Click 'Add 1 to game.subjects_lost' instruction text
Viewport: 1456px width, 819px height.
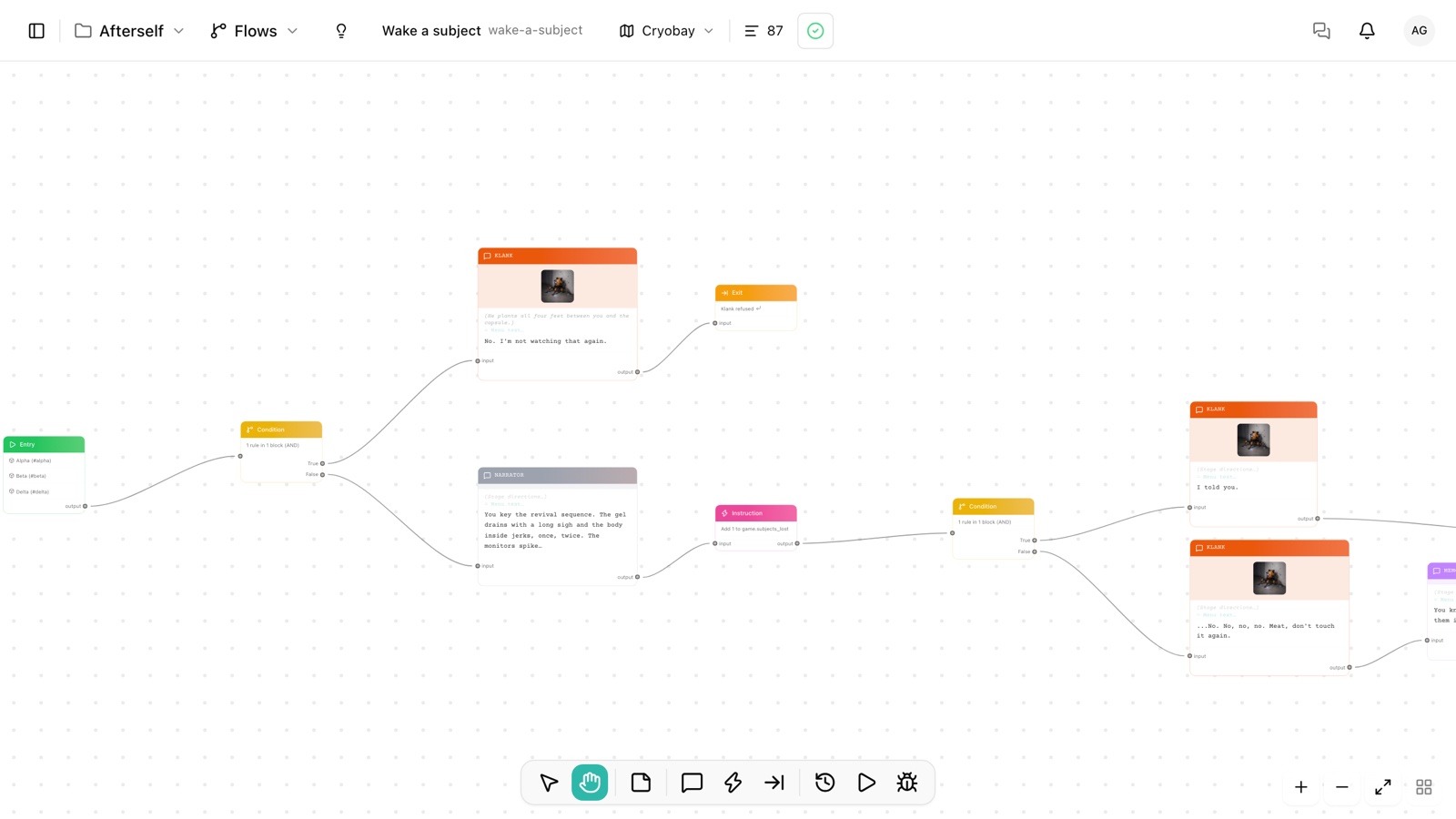click(754, 529)
